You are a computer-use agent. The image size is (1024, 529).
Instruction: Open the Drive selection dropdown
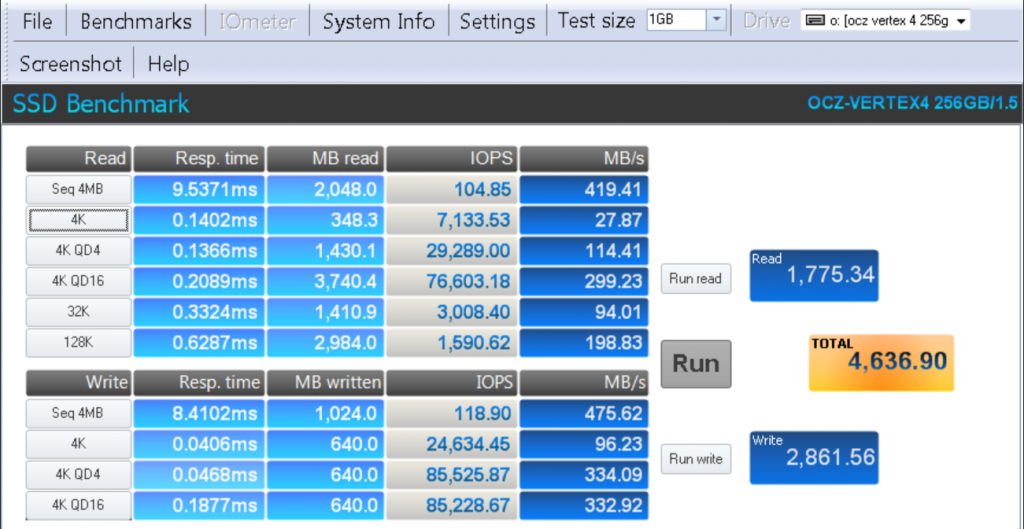(x=885, y=21)
